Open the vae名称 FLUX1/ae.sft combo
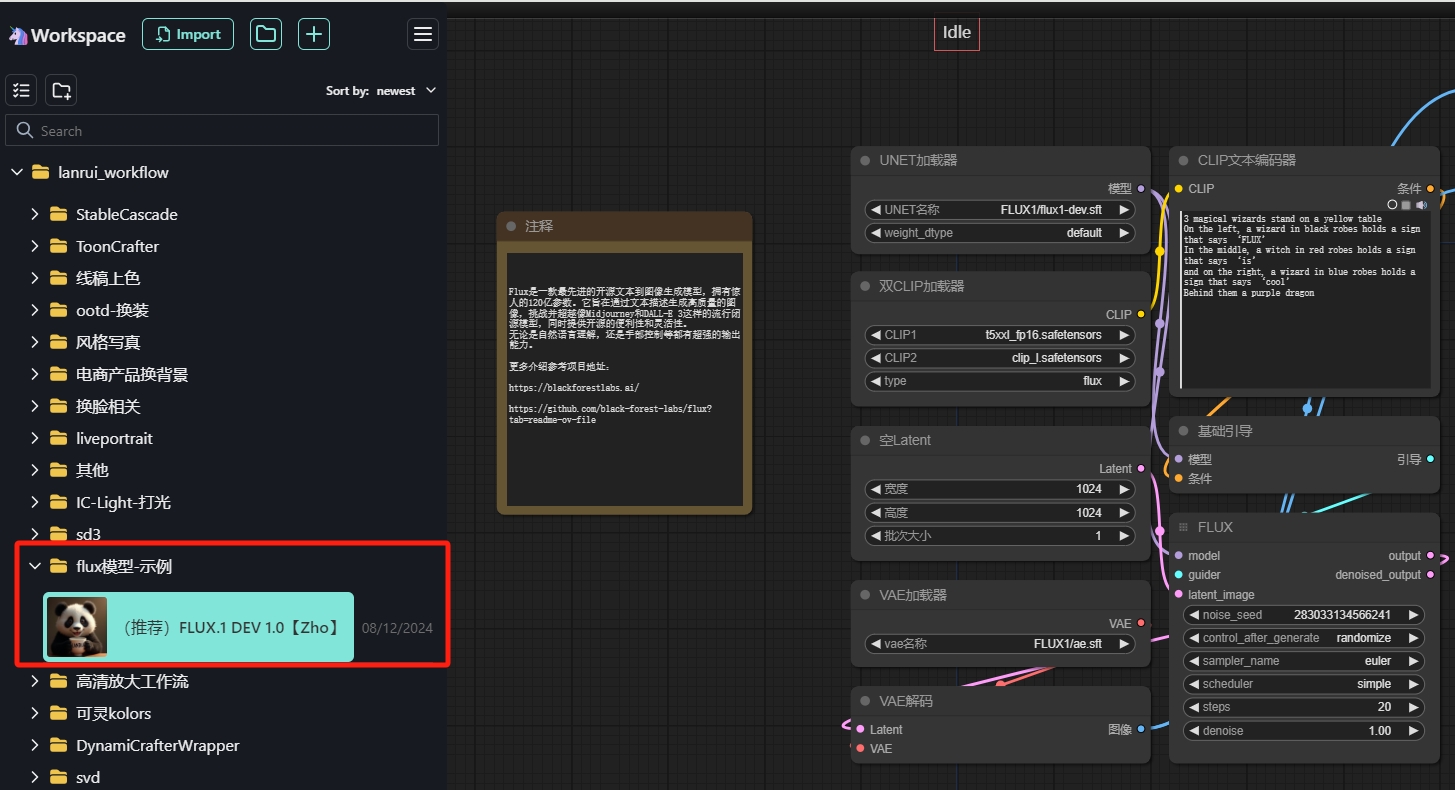 (1000, 644)
